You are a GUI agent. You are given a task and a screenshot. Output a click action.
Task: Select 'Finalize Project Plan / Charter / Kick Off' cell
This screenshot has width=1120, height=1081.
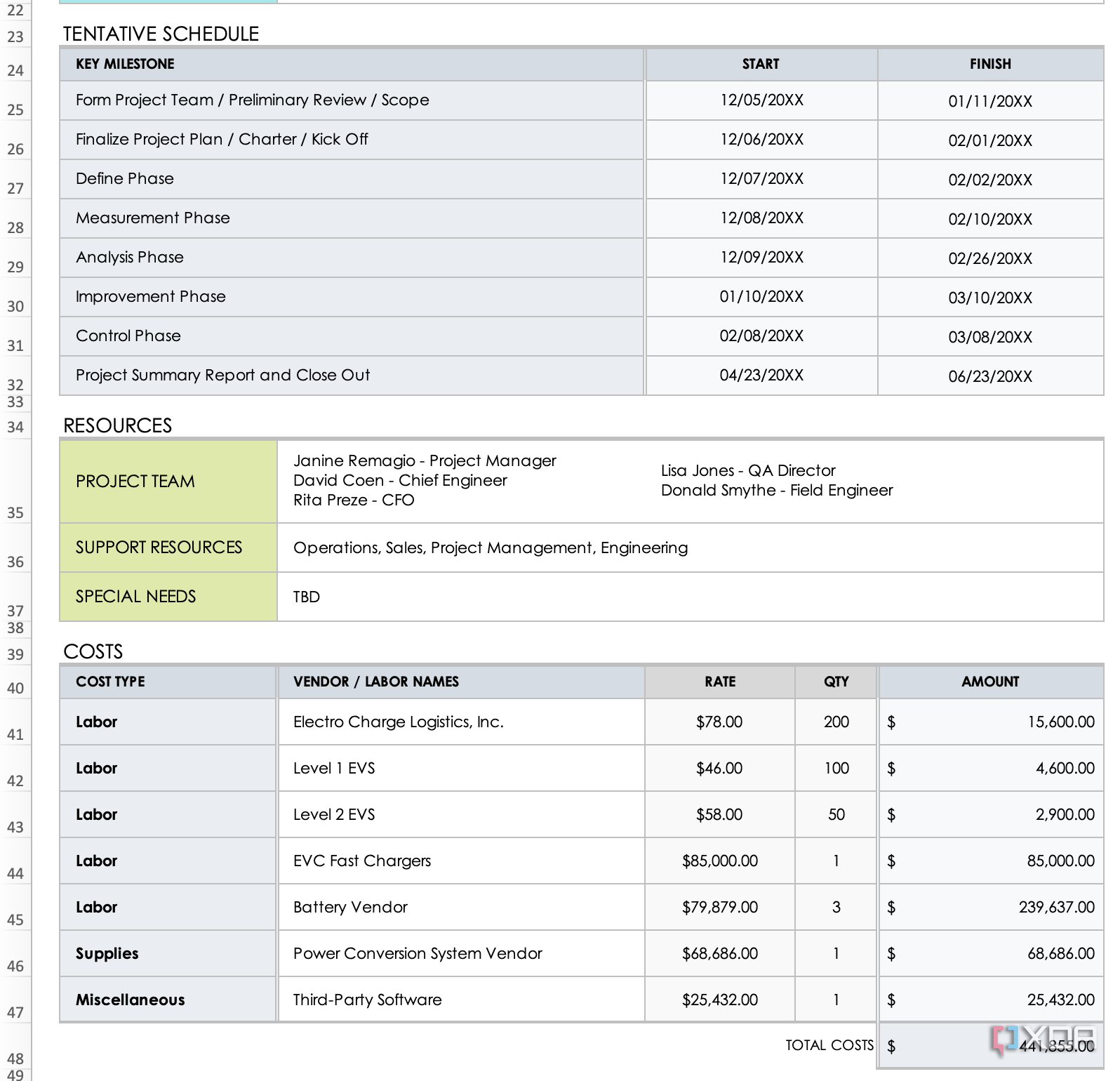tap(352, 140)
